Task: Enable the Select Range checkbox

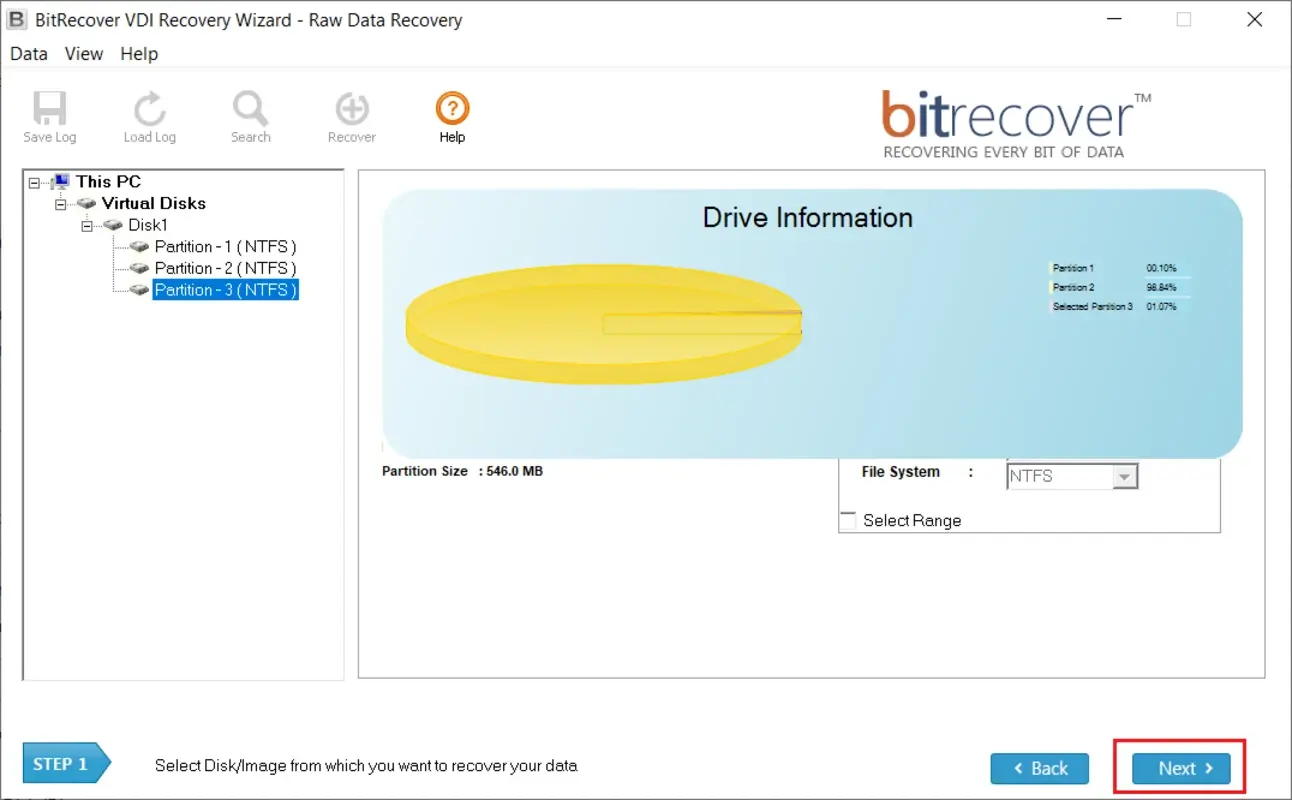Action: (x=848, y=520)
